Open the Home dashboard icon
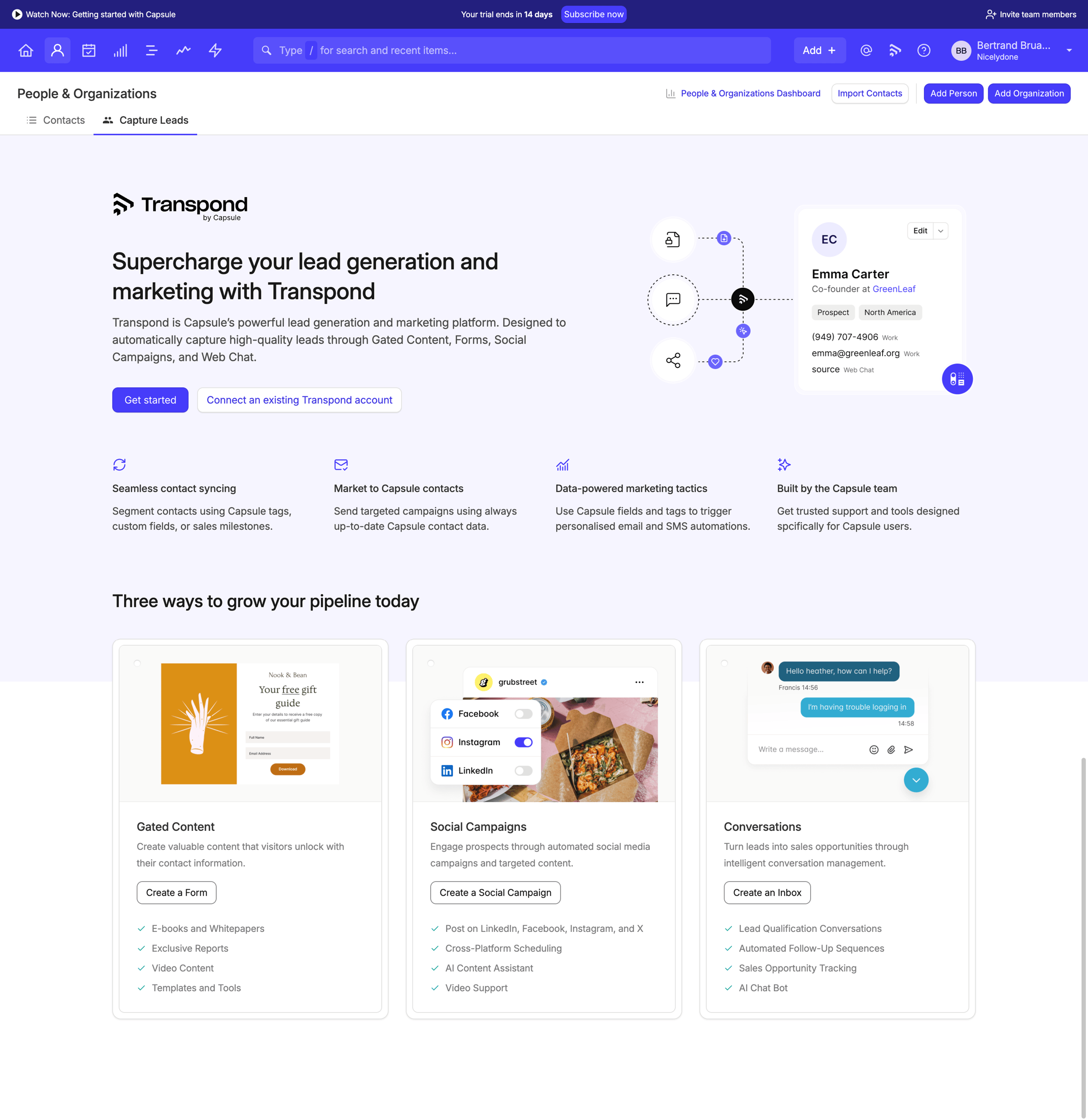Screen dimensions: 1088x1120 [x=26, y=50]
